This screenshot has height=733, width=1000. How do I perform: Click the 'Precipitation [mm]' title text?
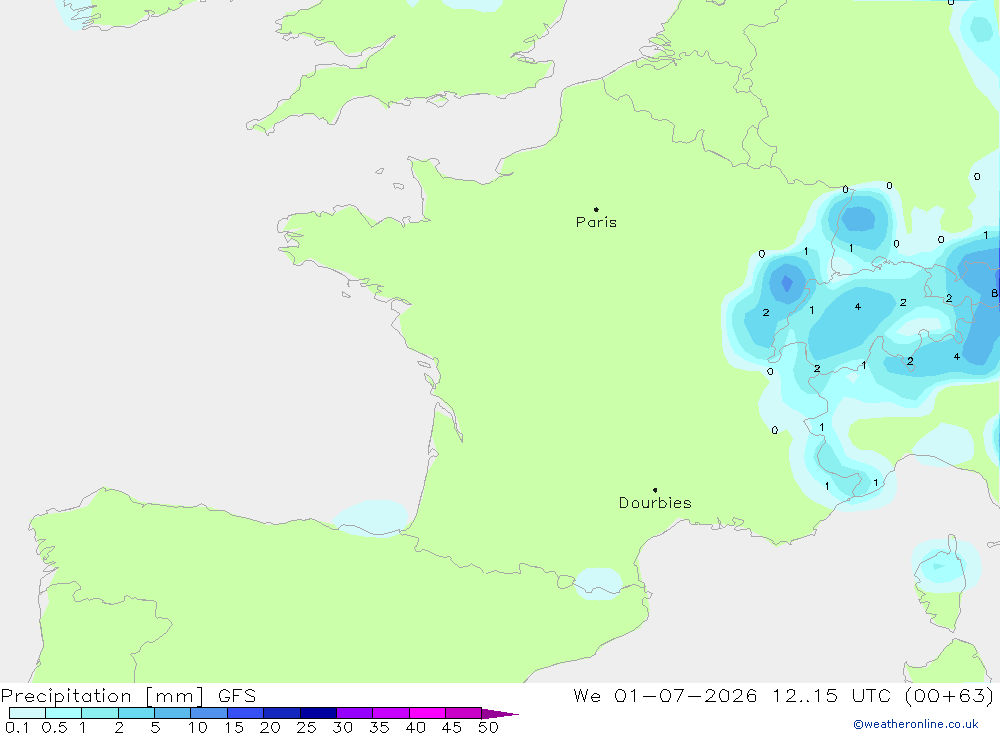point(102,695)
